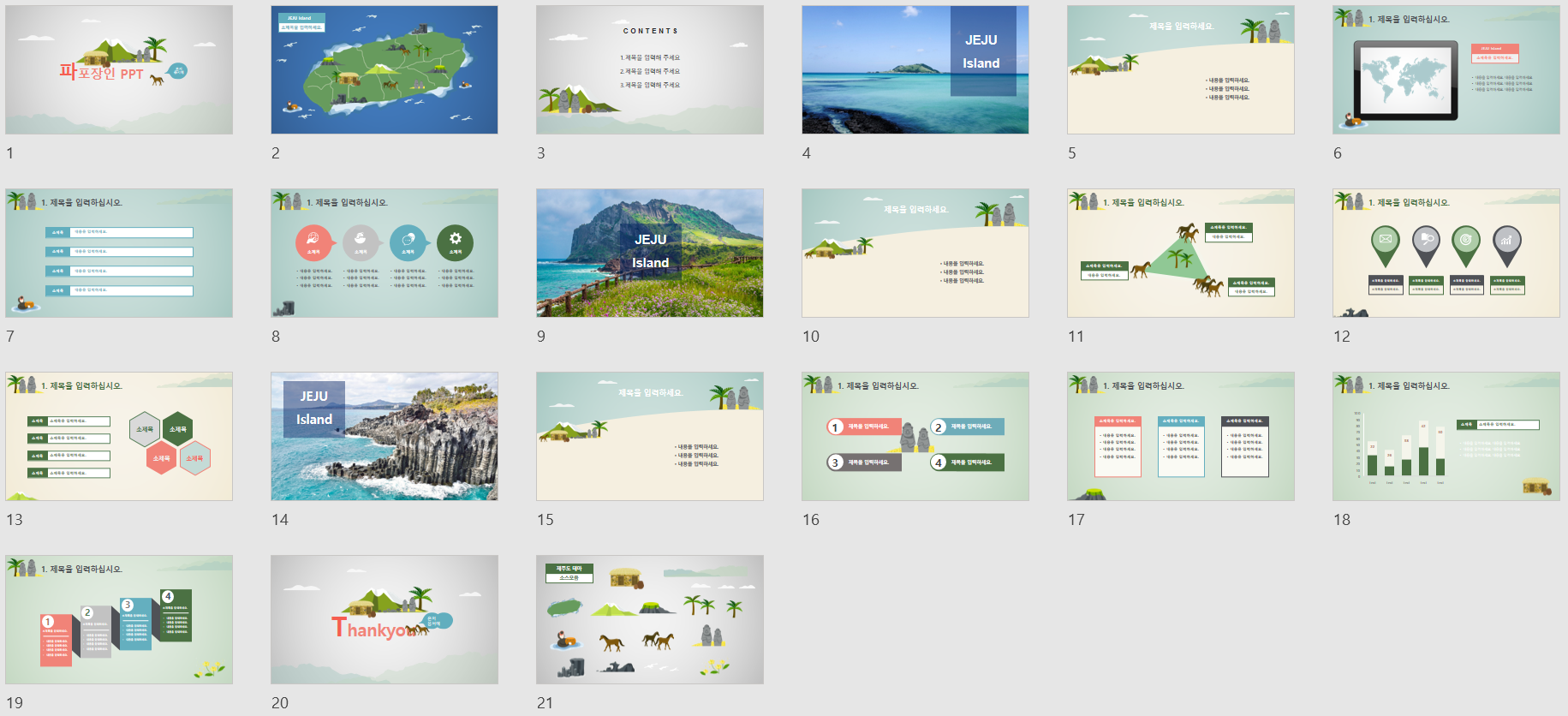Image resolution: width=1568 pixels, height=716 pixels.
Task: Select slide 7 with four white list bars
Action: tap(119, 253)
